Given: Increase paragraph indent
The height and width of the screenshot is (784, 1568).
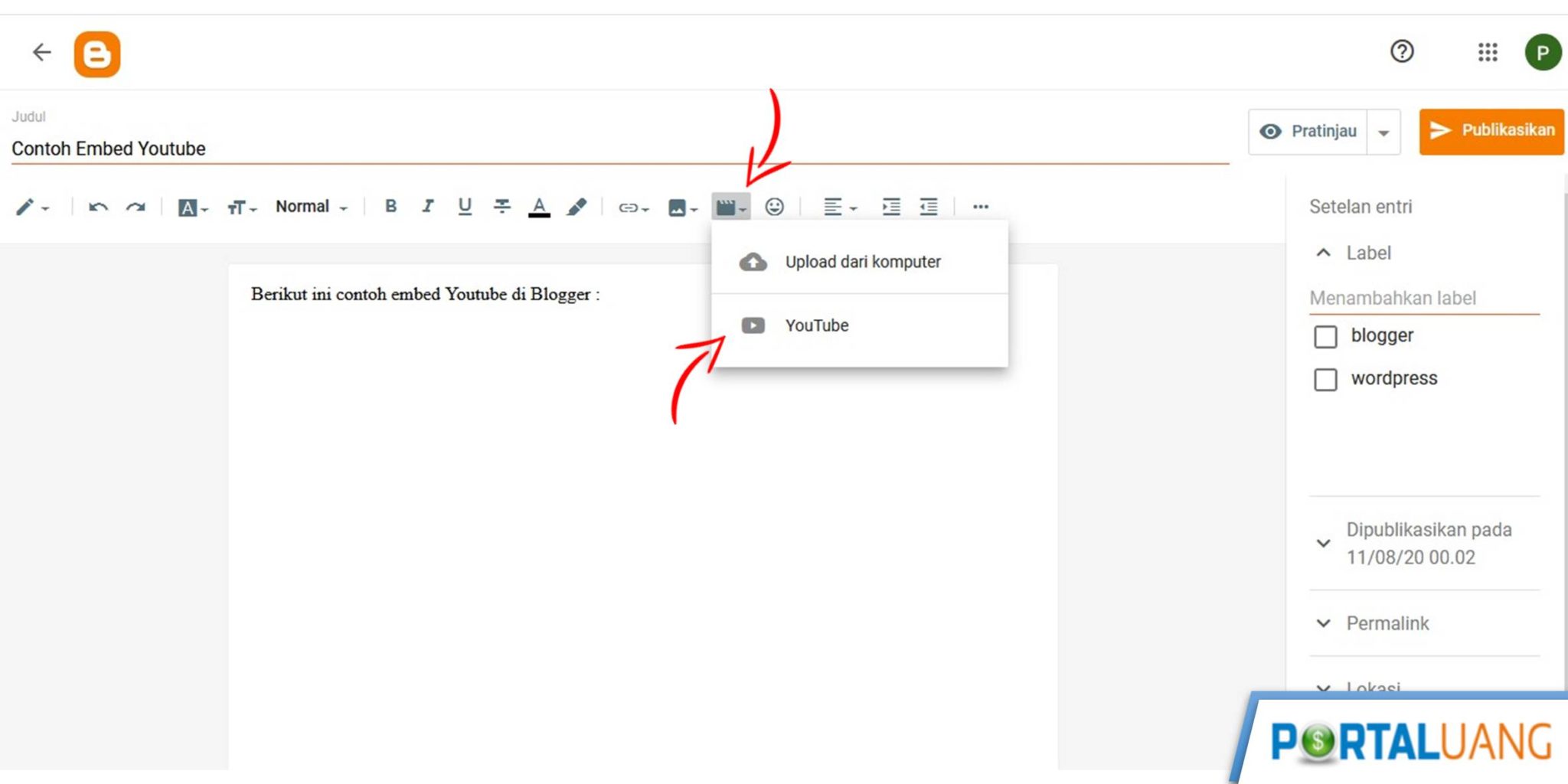Looking at the screenshot, I should tap(890, 207).
